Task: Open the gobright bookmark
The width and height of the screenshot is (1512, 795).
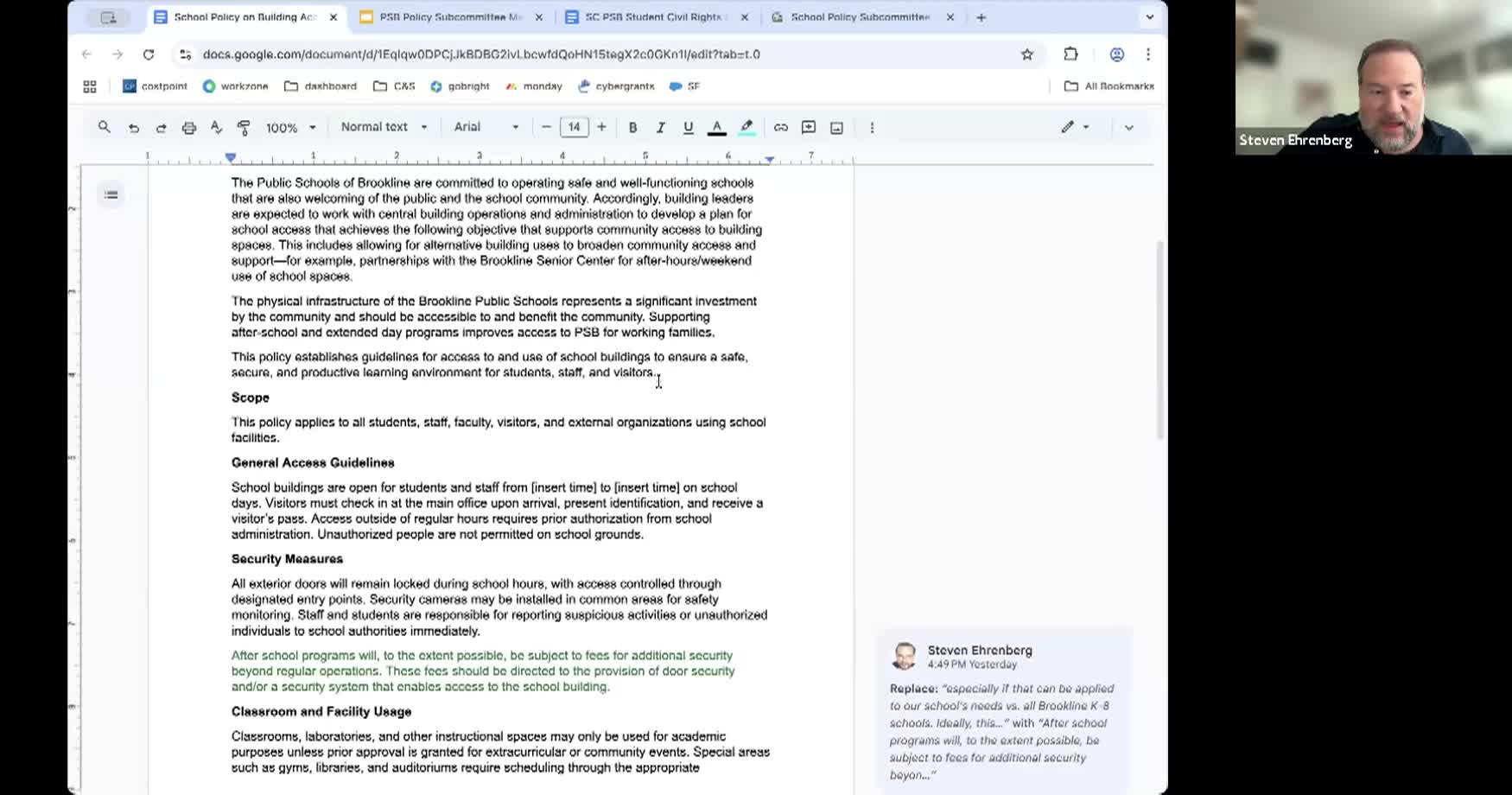Action: click(x=460, y=86)
